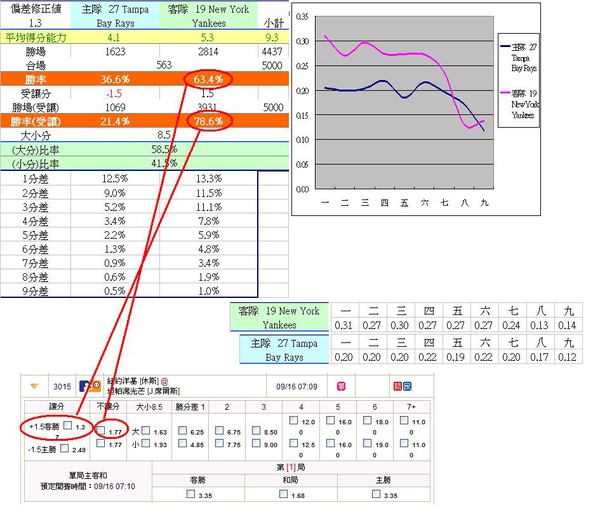
Task: Tick first-inning 客勝 3.35 checkbox
Action: (191, 494)
